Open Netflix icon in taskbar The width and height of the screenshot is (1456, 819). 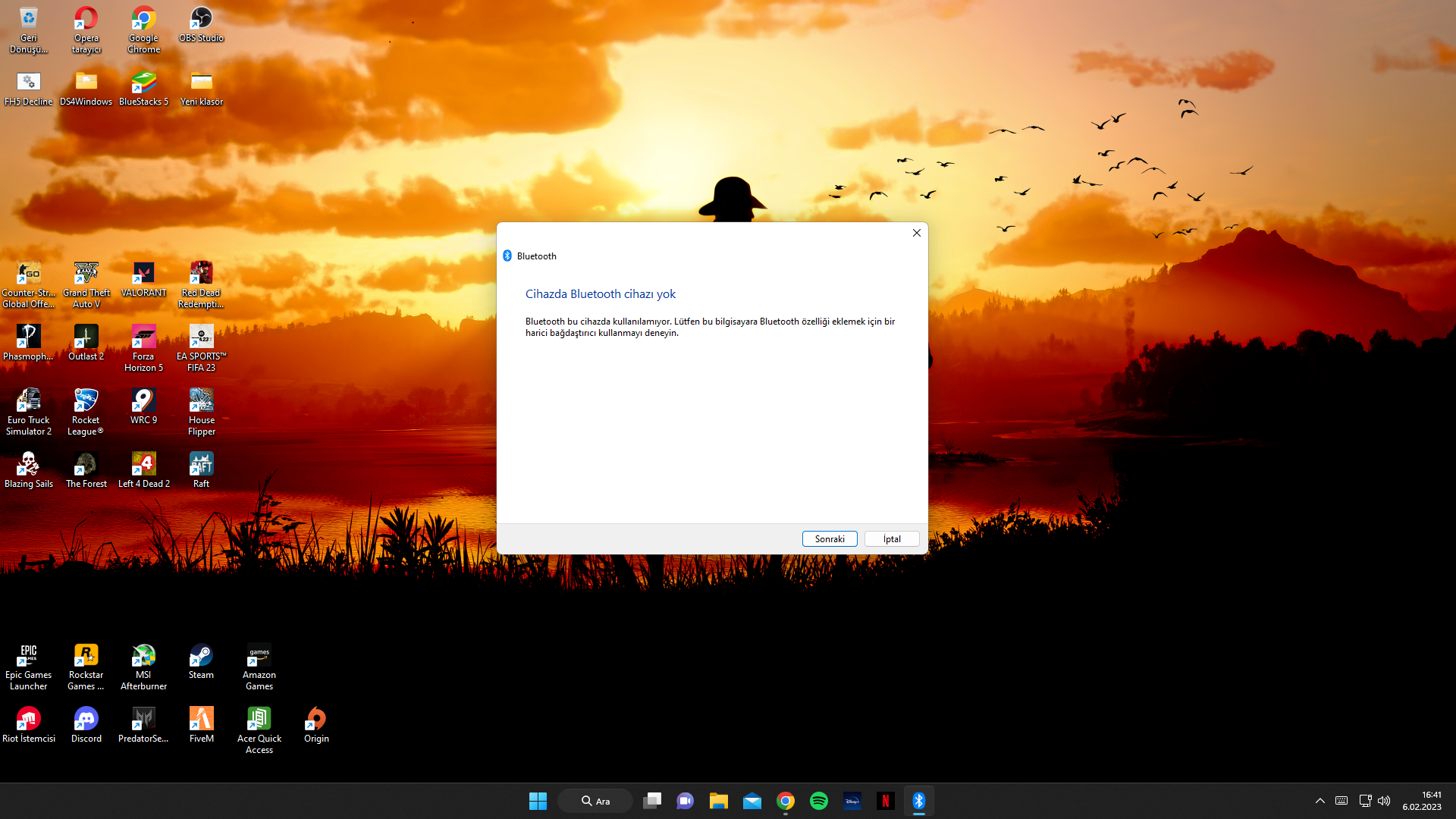click(x=885, y=801)
